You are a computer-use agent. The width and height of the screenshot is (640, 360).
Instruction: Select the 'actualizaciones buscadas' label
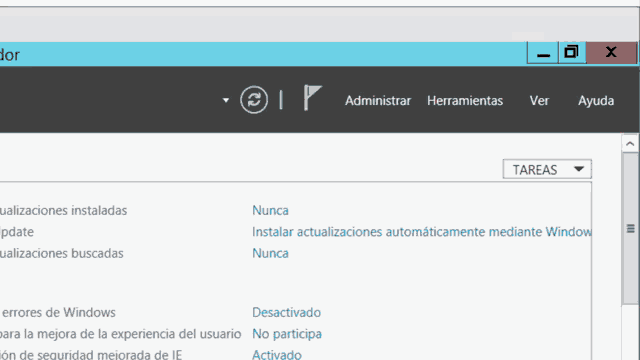(62, 253)
